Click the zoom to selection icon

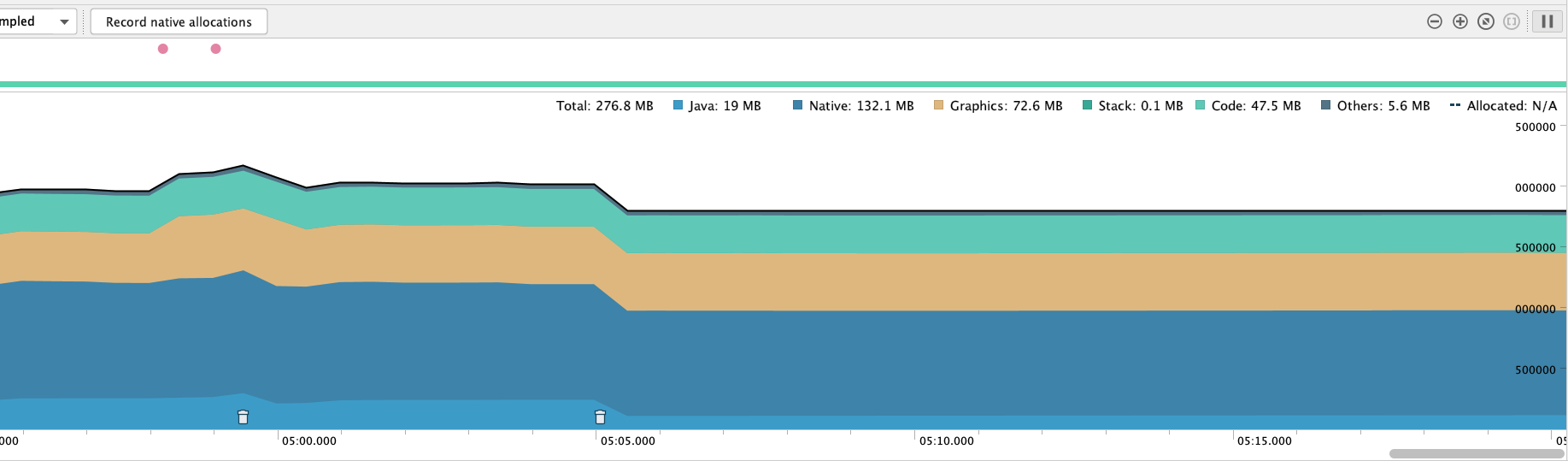1512,21
